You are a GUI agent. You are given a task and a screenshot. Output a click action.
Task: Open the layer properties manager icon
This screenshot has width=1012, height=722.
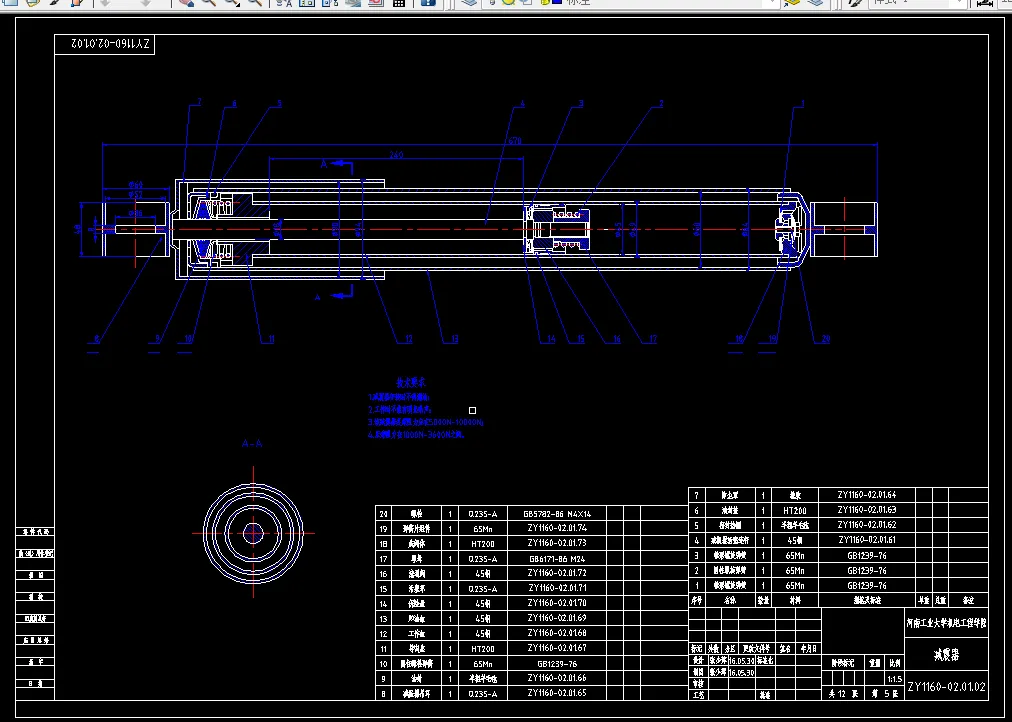tap(469, 3)
